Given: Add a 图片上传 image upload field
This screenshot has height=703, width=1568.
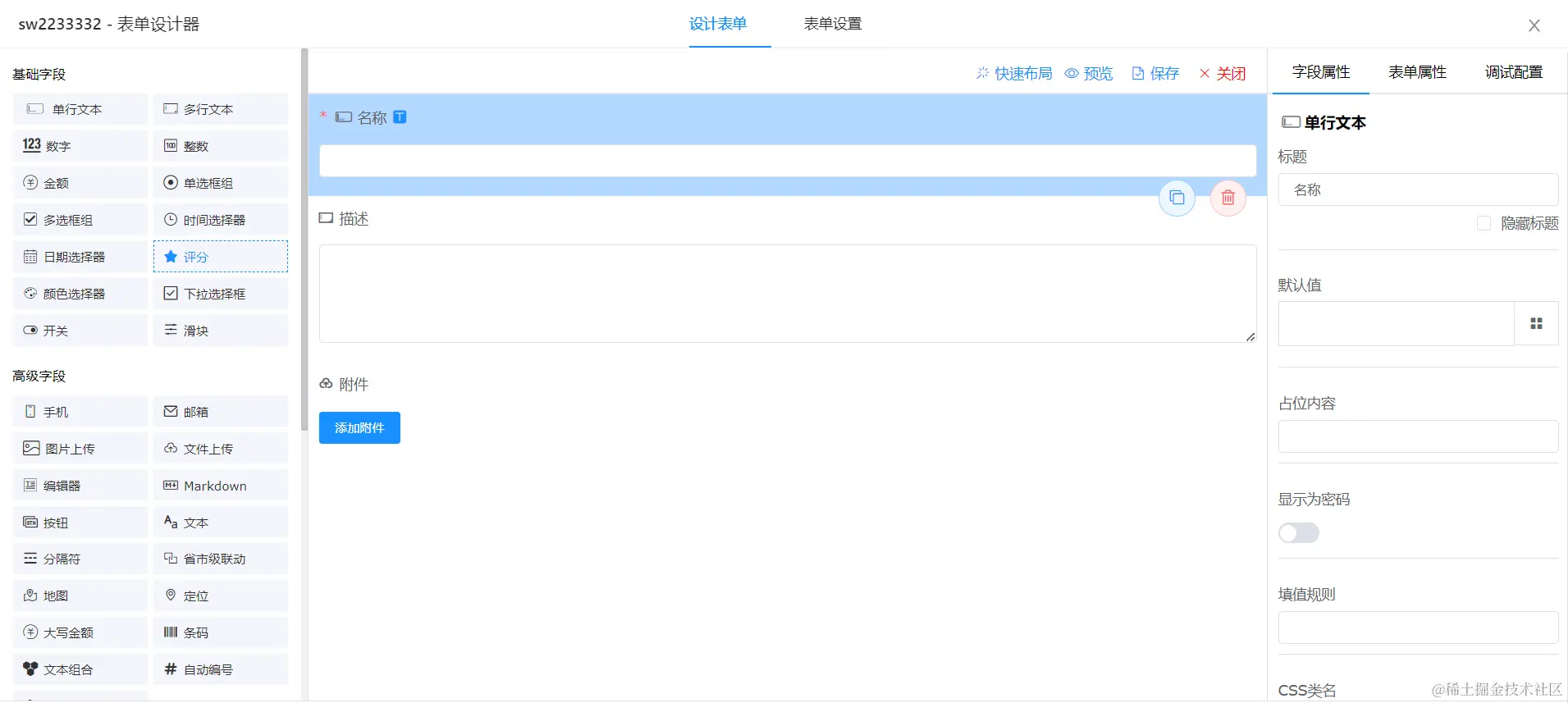Looking at the screenshot, I should point(80,449).
